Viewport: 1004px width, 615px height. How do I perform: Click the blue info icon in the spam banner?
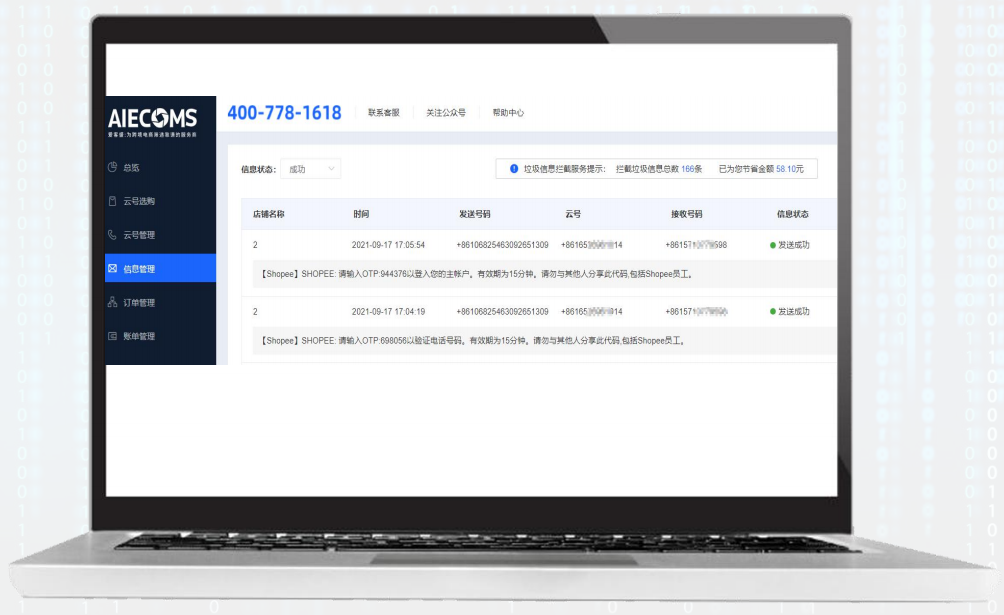513,168
